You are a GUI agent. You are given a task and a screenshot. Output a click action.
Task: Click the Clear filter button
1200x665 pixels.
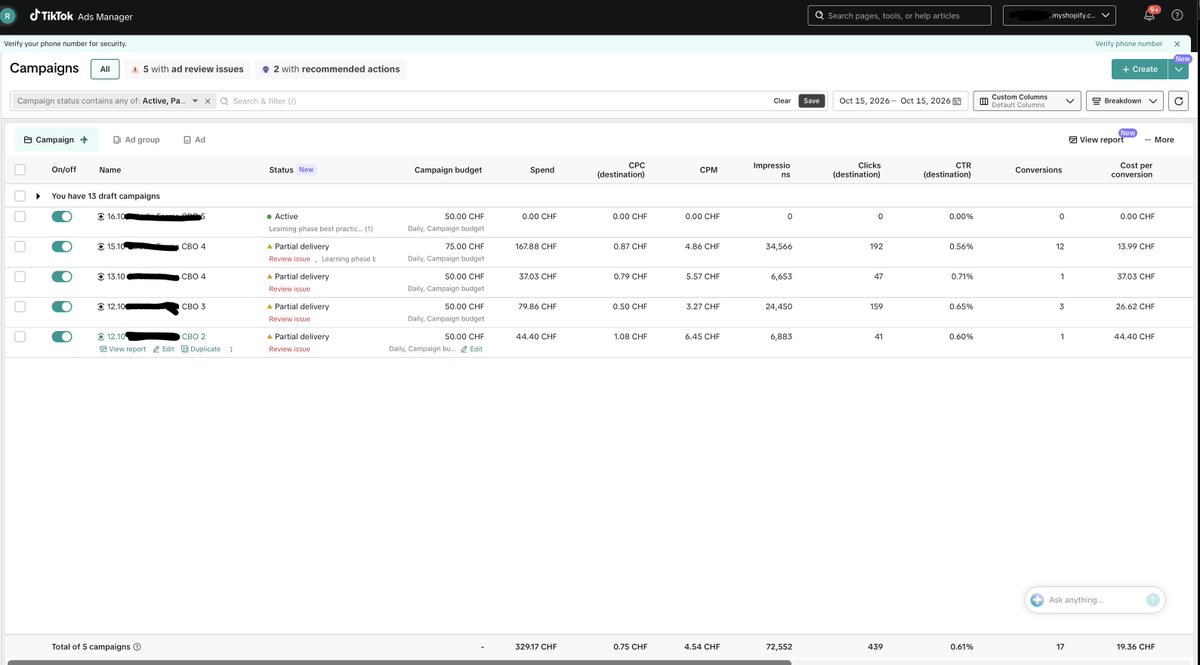pos(782,101)
